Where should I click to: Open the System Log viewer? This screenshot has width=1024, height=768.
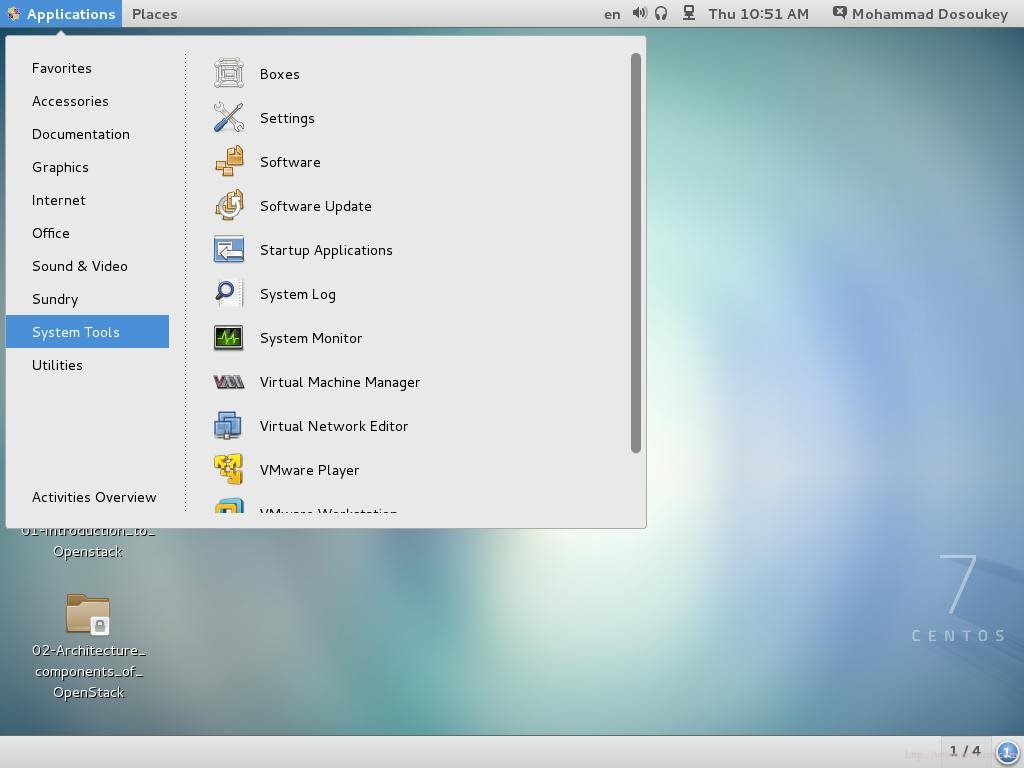[x=297, y=294]
